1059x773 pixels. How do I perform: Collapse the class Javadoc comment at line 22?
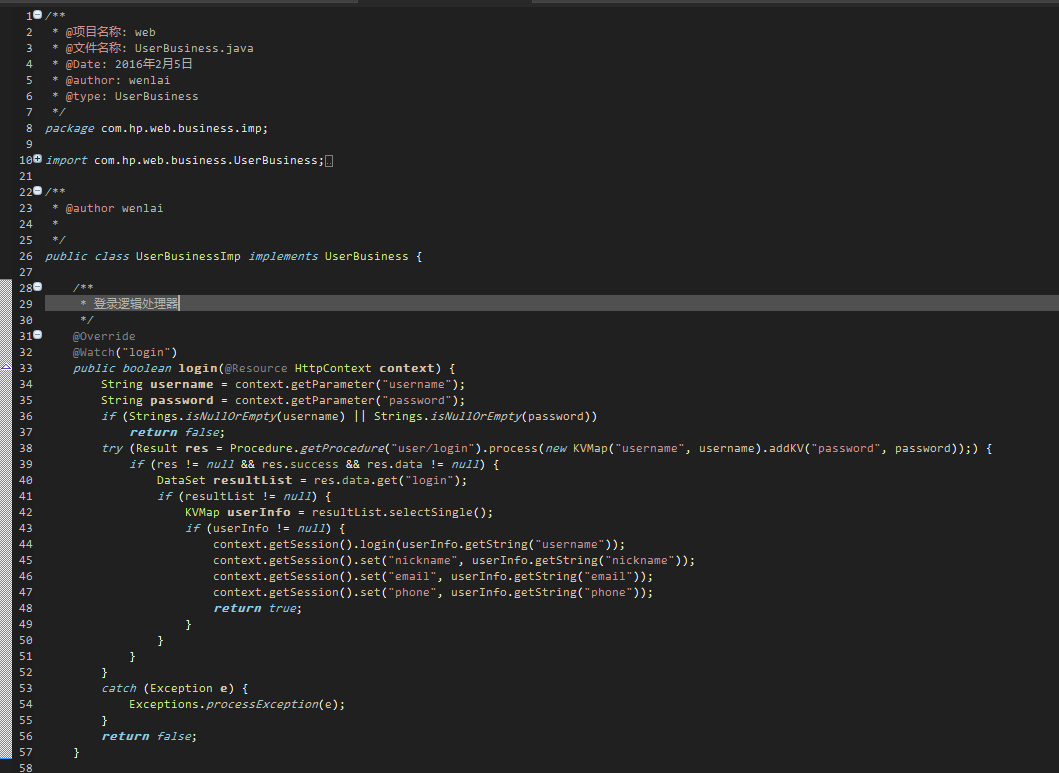click(x=38, y=190)
